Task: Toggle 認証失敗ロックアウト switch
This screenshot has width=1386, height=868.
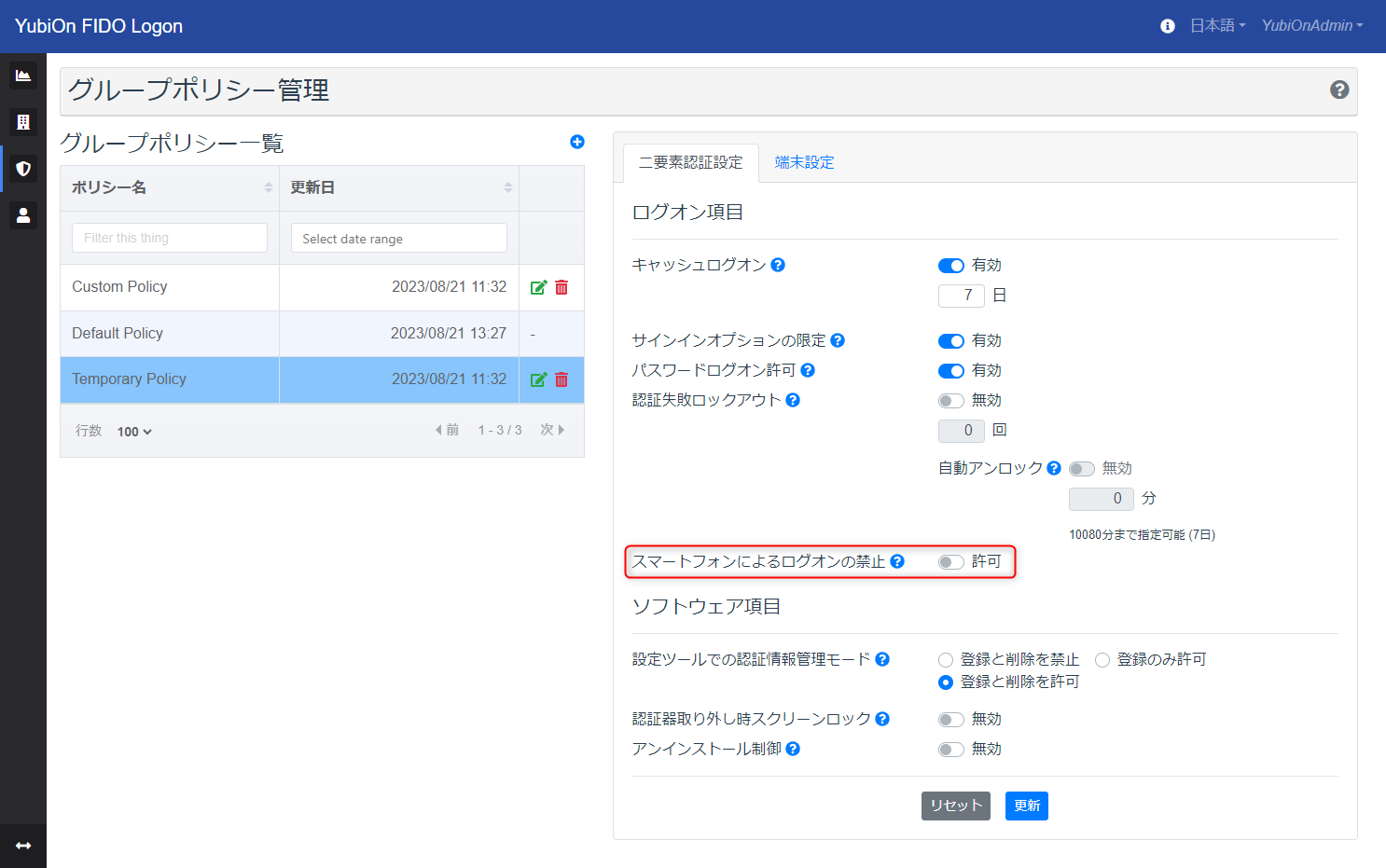Action: coord(951,401)
